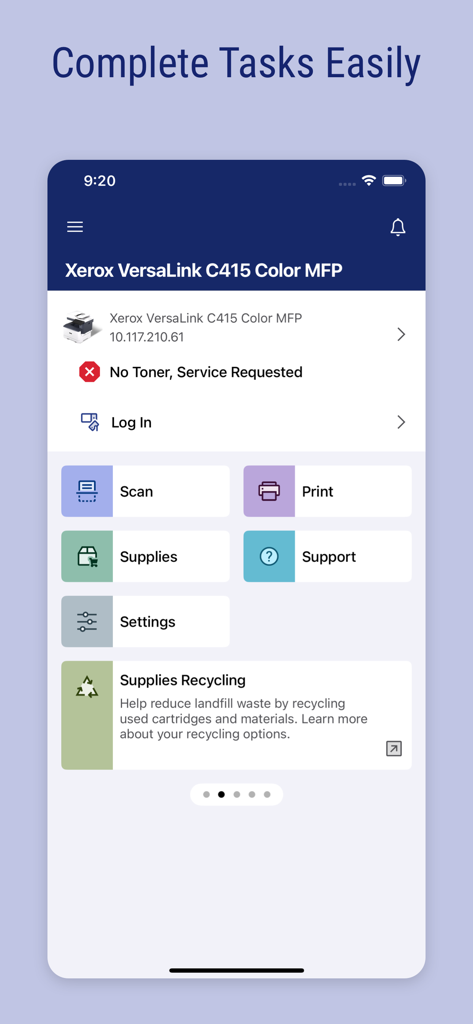The image size is (473, 1024).
Task: Open notifications bell
Action: pyautogui.click(x=398, y=227)
